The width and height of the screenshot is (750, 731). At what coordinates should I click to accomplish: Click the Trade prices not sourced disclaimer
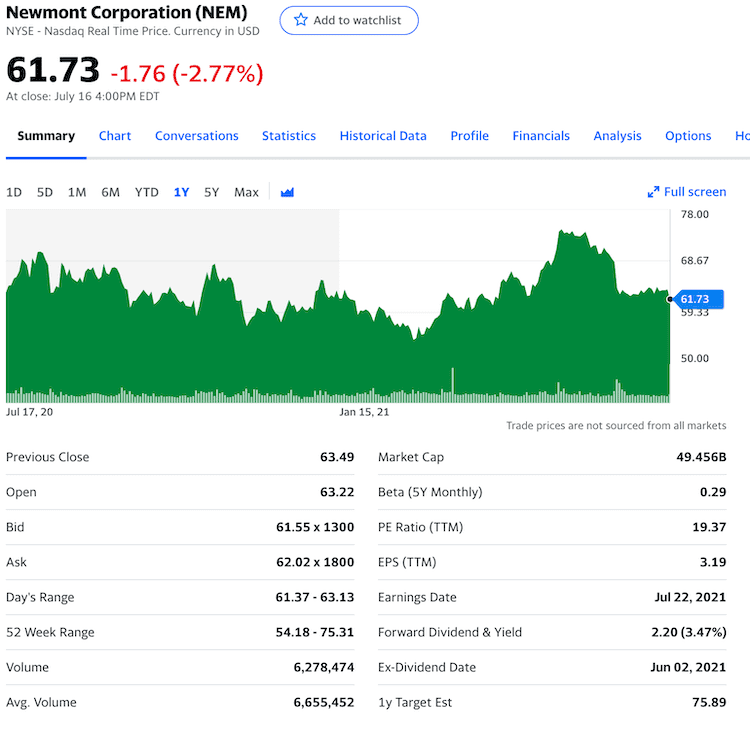pos(616,425)
